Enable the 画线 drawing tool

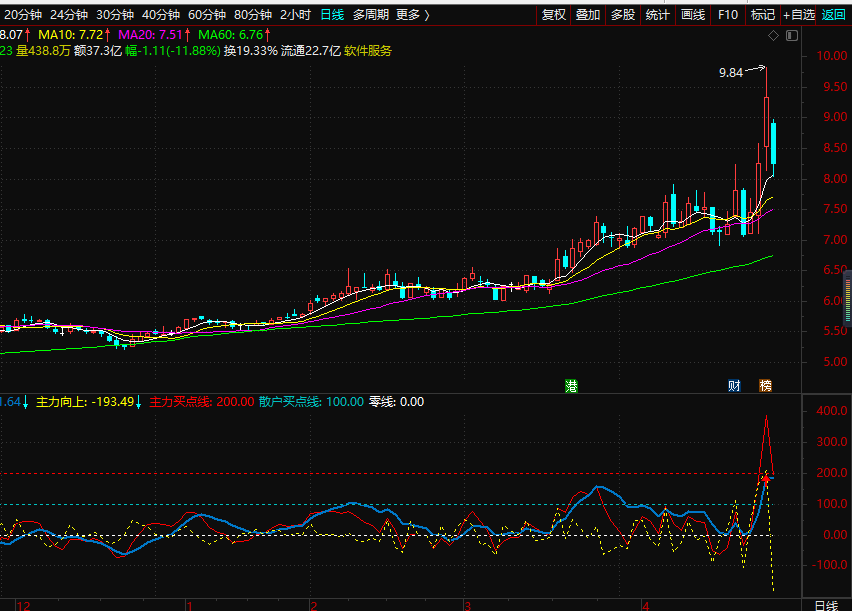point(693,15)
